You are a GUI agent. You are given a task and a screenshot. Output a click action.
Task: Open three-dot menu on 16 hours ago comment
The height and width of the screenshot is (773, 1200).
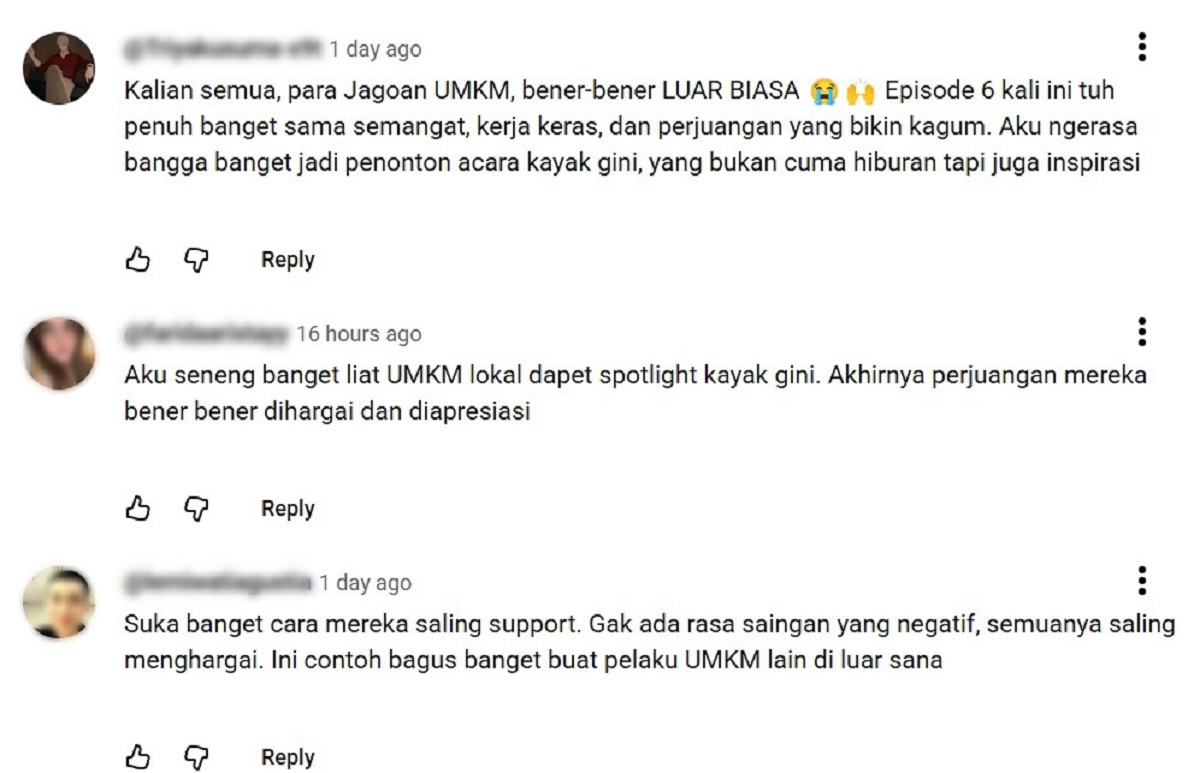1142,331
